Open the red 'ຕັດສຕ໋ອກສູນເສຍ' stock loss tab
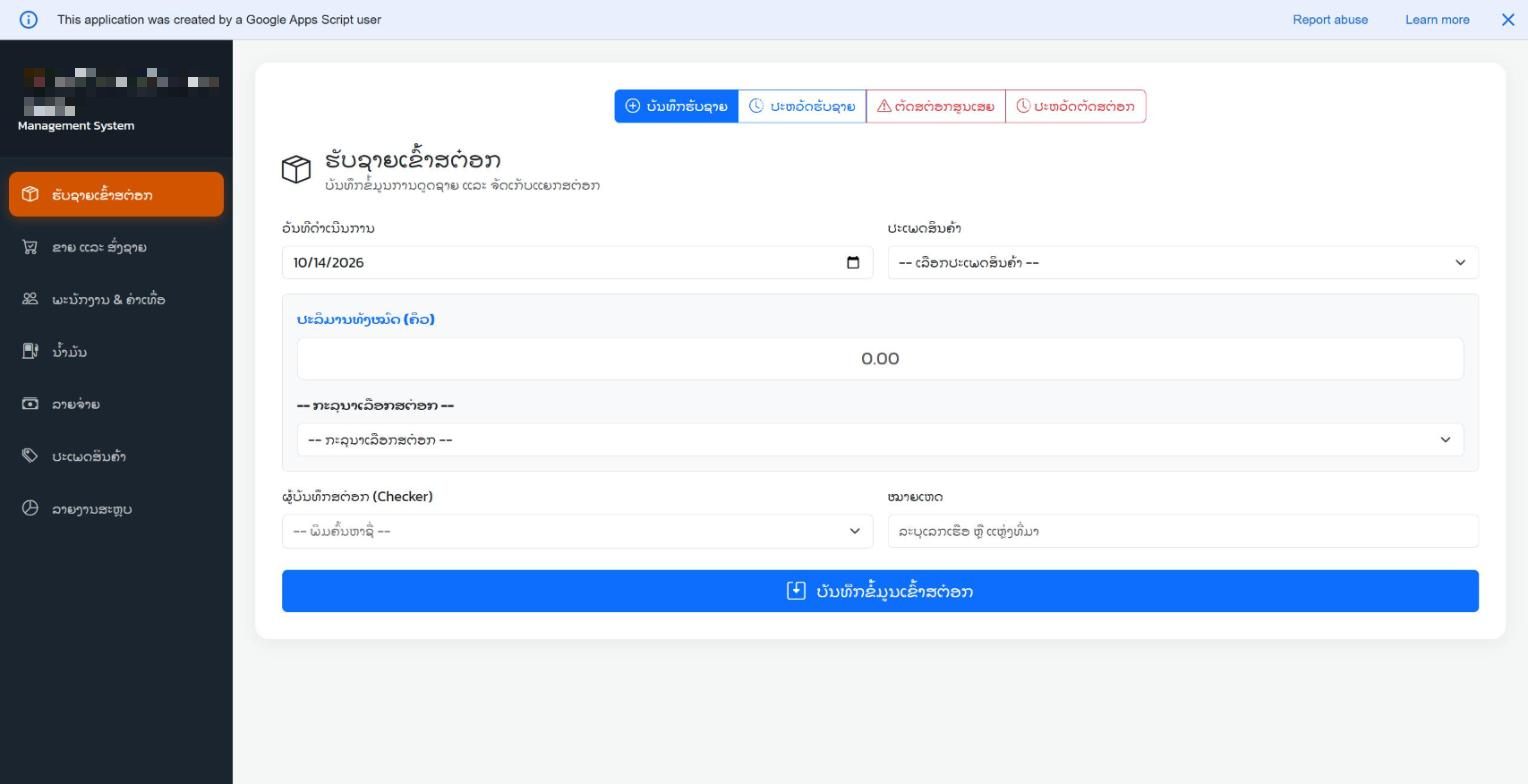 click(935, 106)
